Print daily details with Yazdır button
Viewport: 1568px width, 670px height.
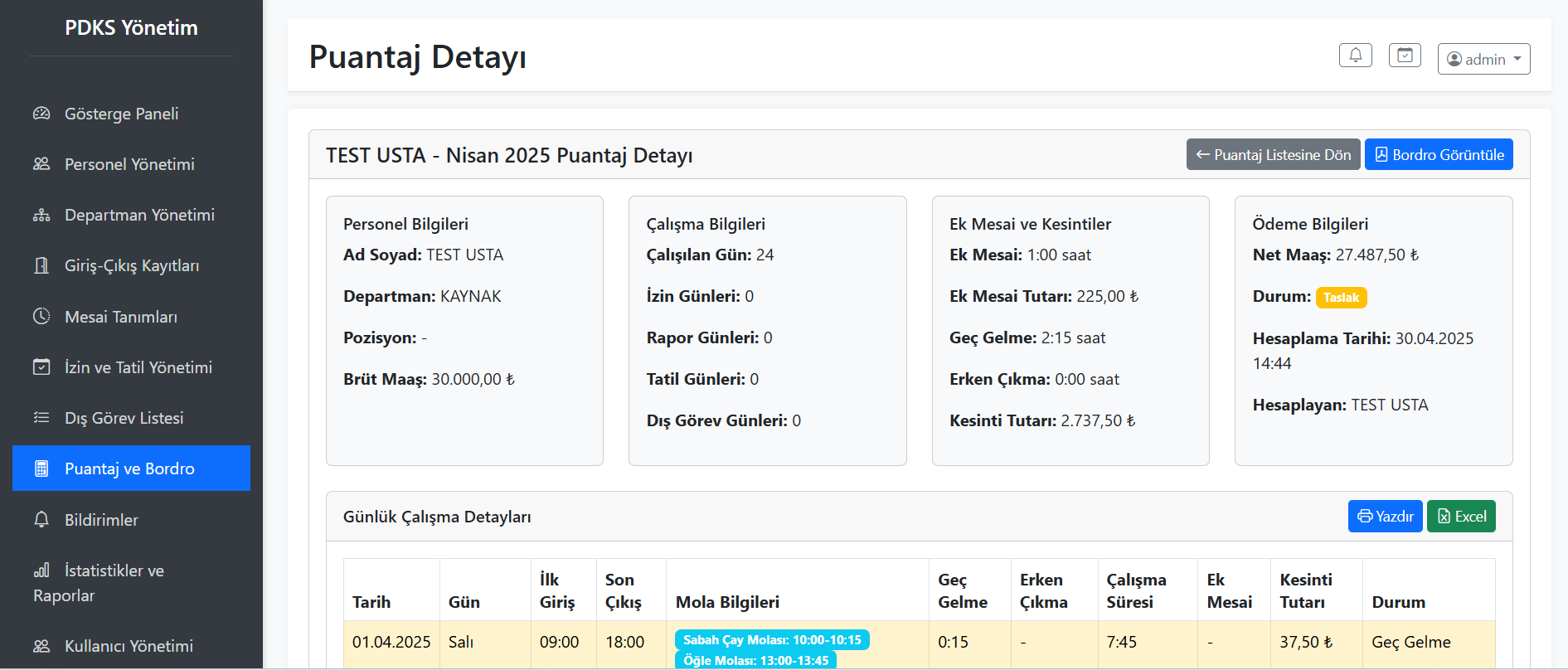tap(1385, 517)
